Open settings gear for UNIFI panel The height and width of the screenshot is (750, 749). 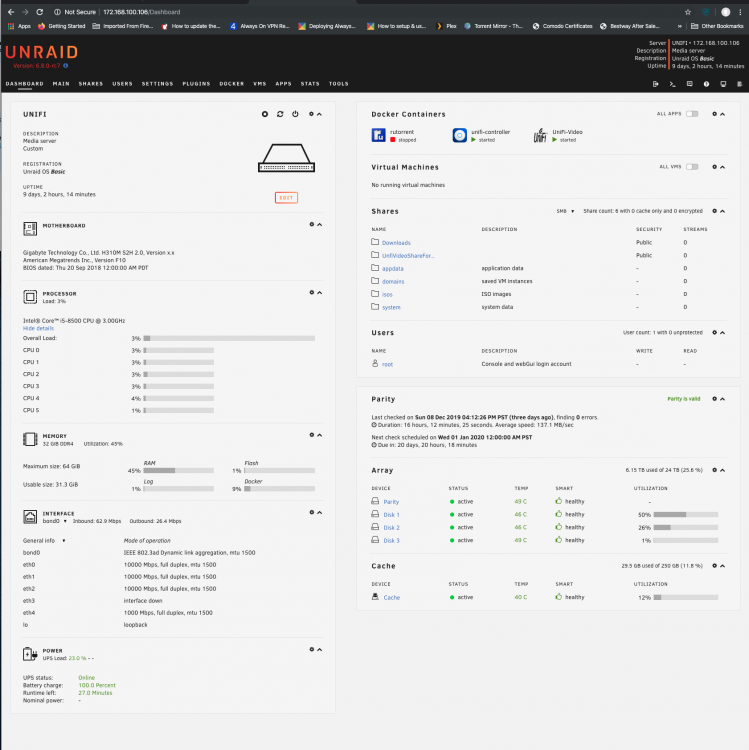[x=311, y=114]
